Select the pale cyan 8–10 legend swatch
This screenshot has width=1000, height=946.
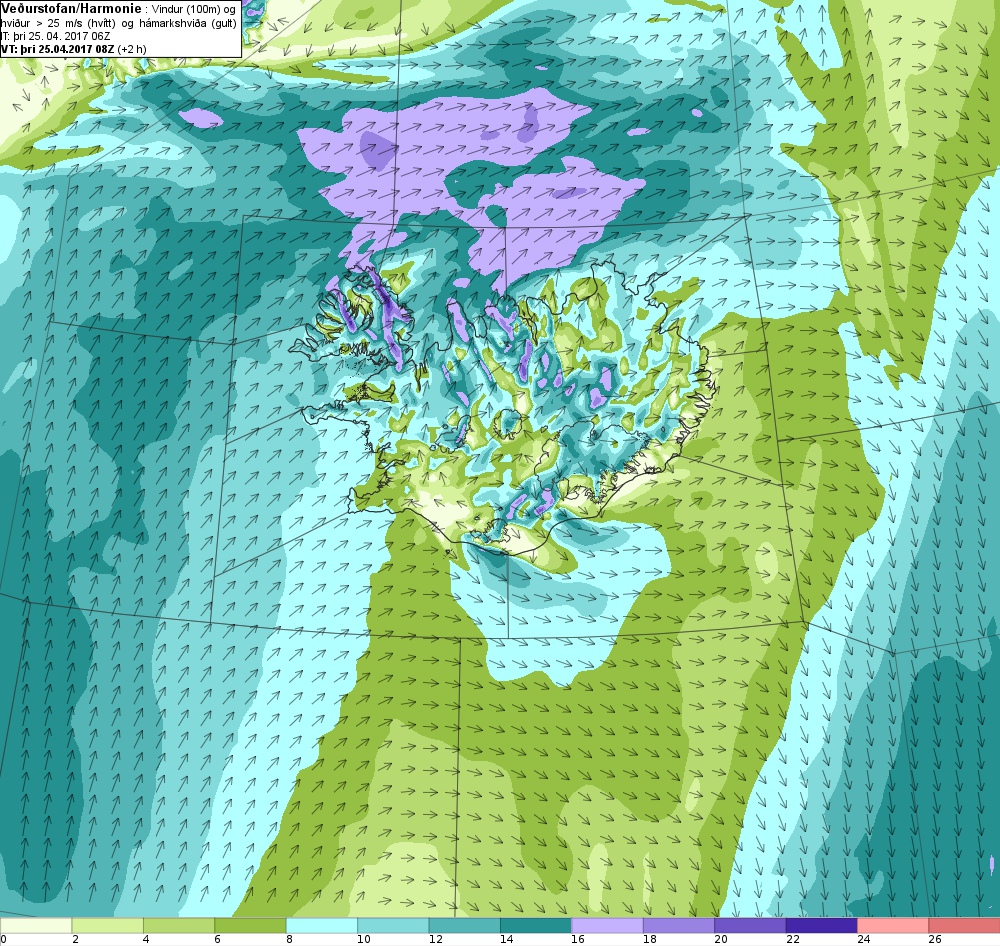tap(322, 925)
